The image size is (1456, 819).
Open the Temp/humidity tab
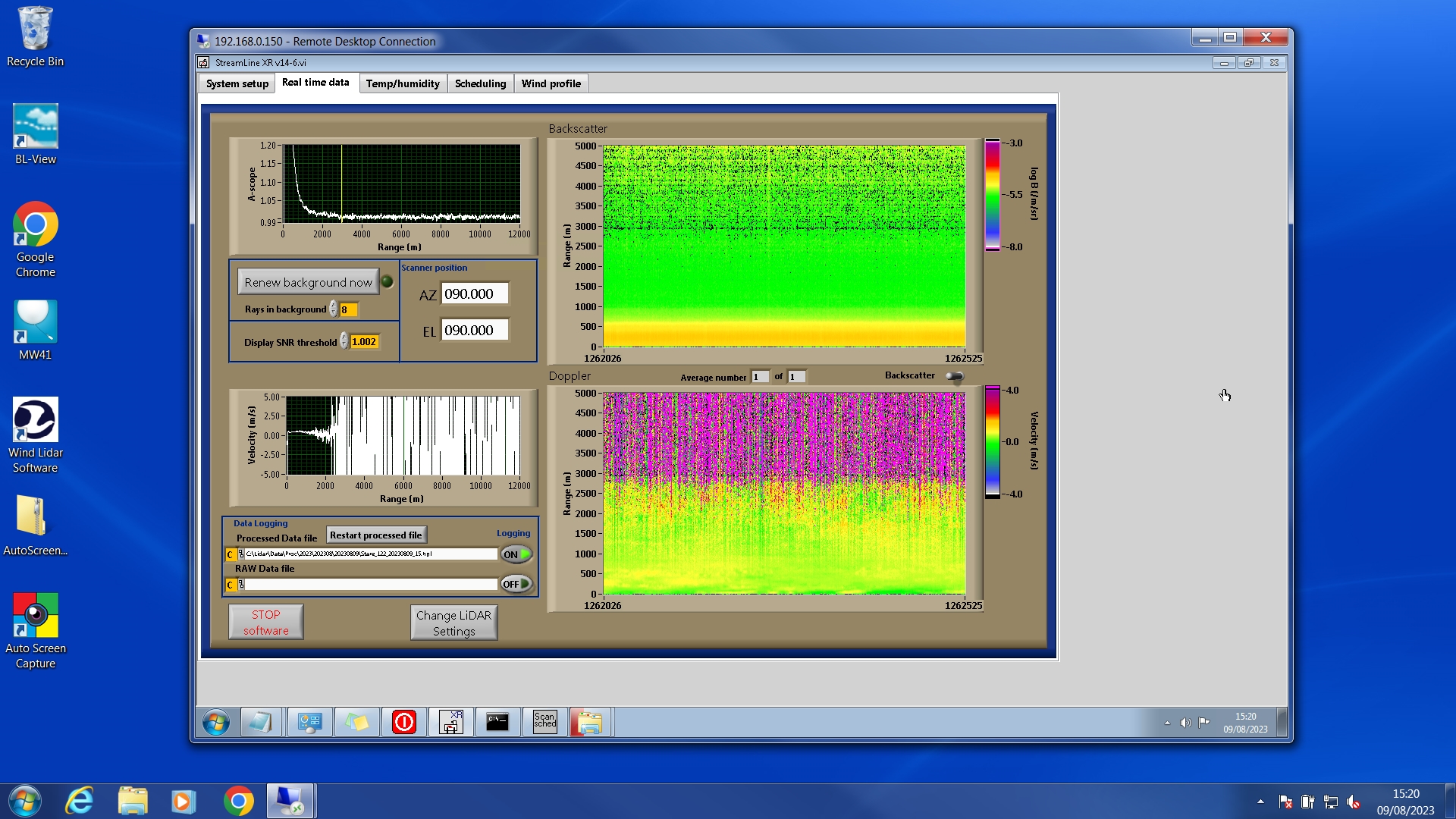click(403, 83)
